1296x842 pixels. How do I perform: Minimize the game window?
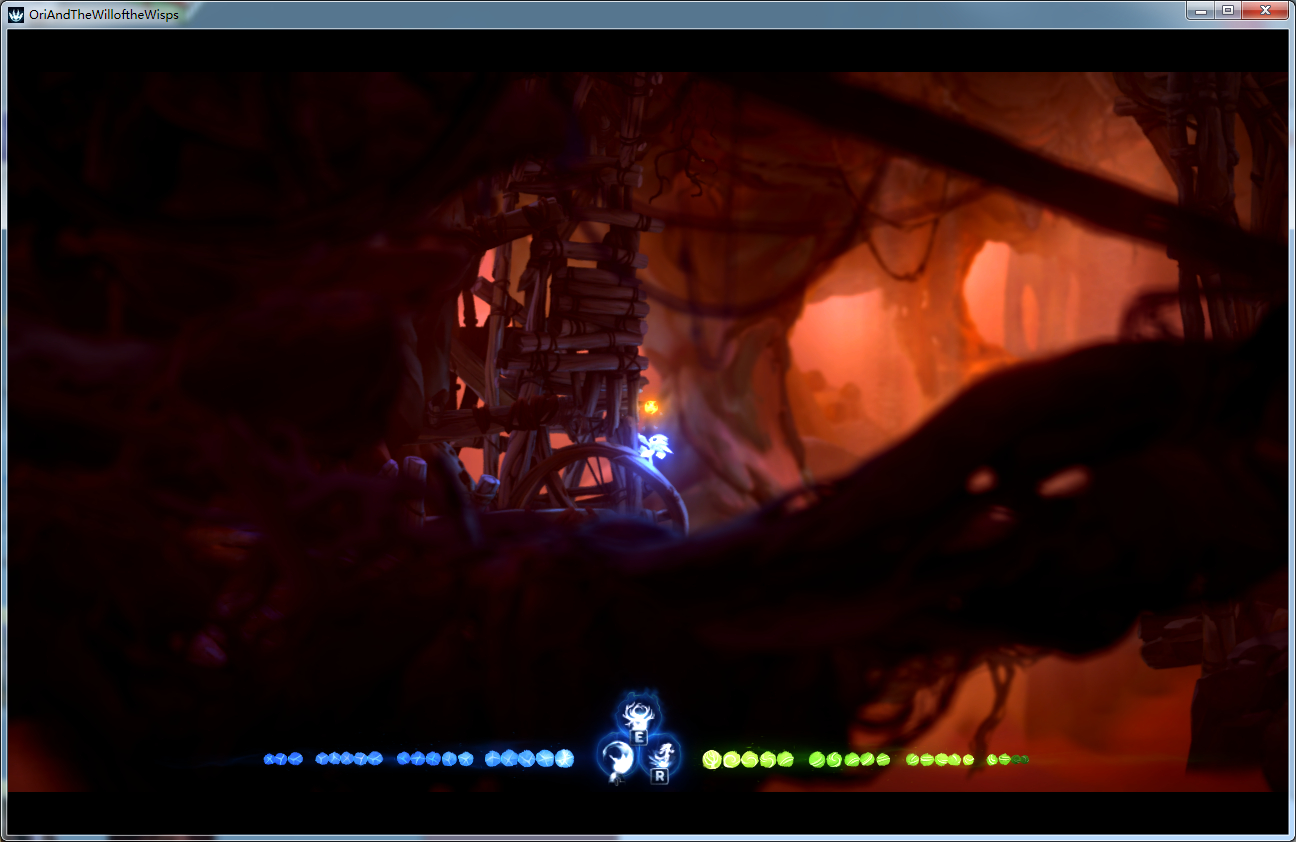pyautogui.click(x=1201, y=10)
